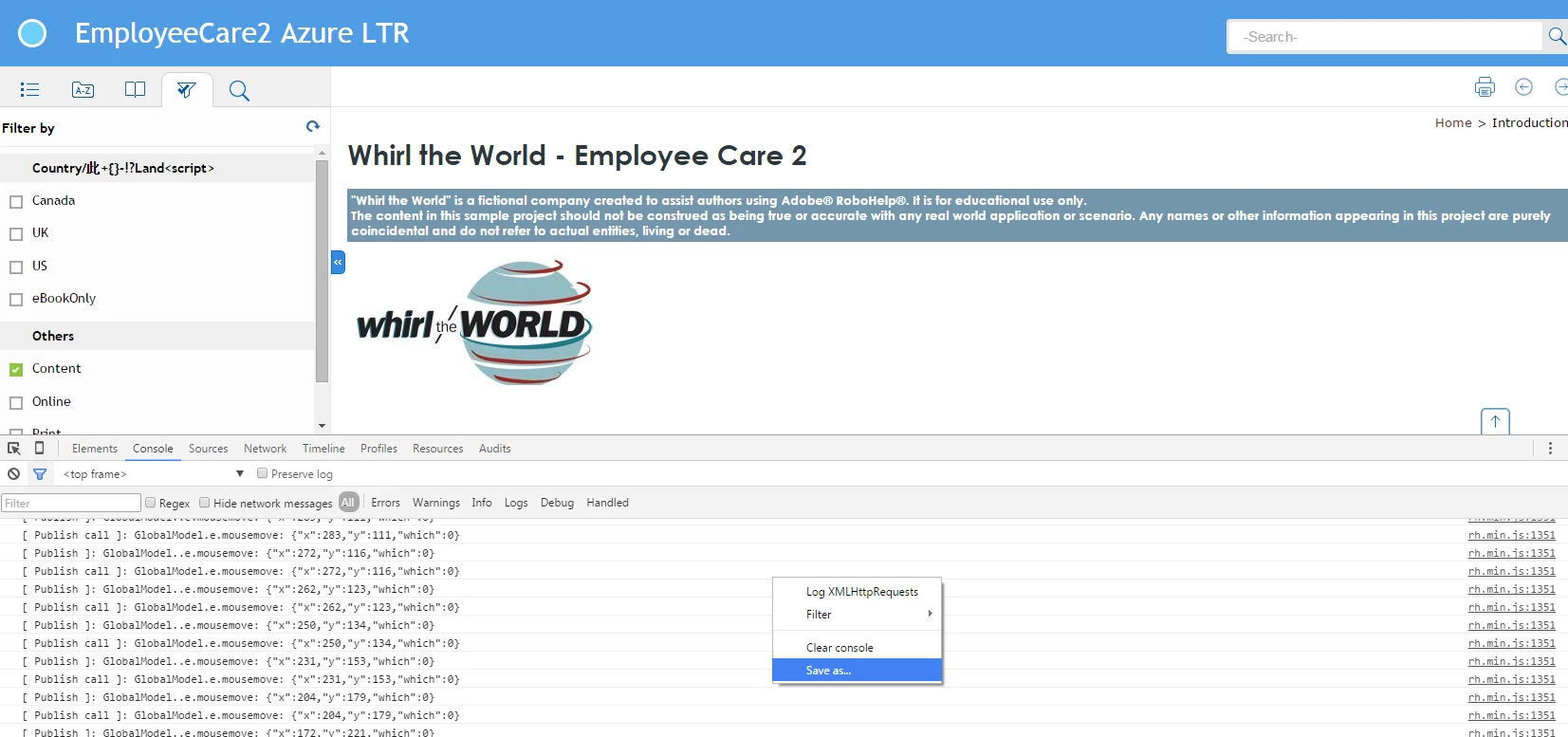Switch to the Elements tab
Screen dimensions: 1568x737
coord(95,449)
